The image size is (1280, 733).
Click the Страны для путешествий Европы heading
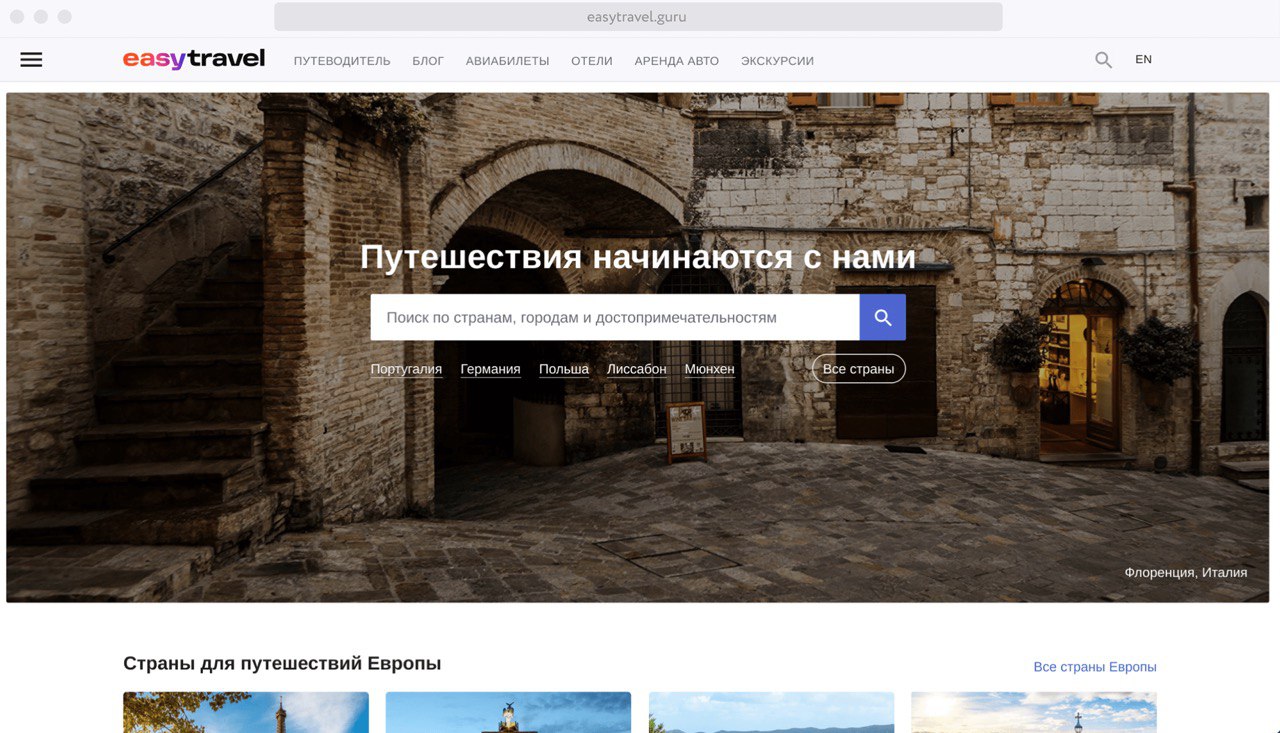(282, 663)
